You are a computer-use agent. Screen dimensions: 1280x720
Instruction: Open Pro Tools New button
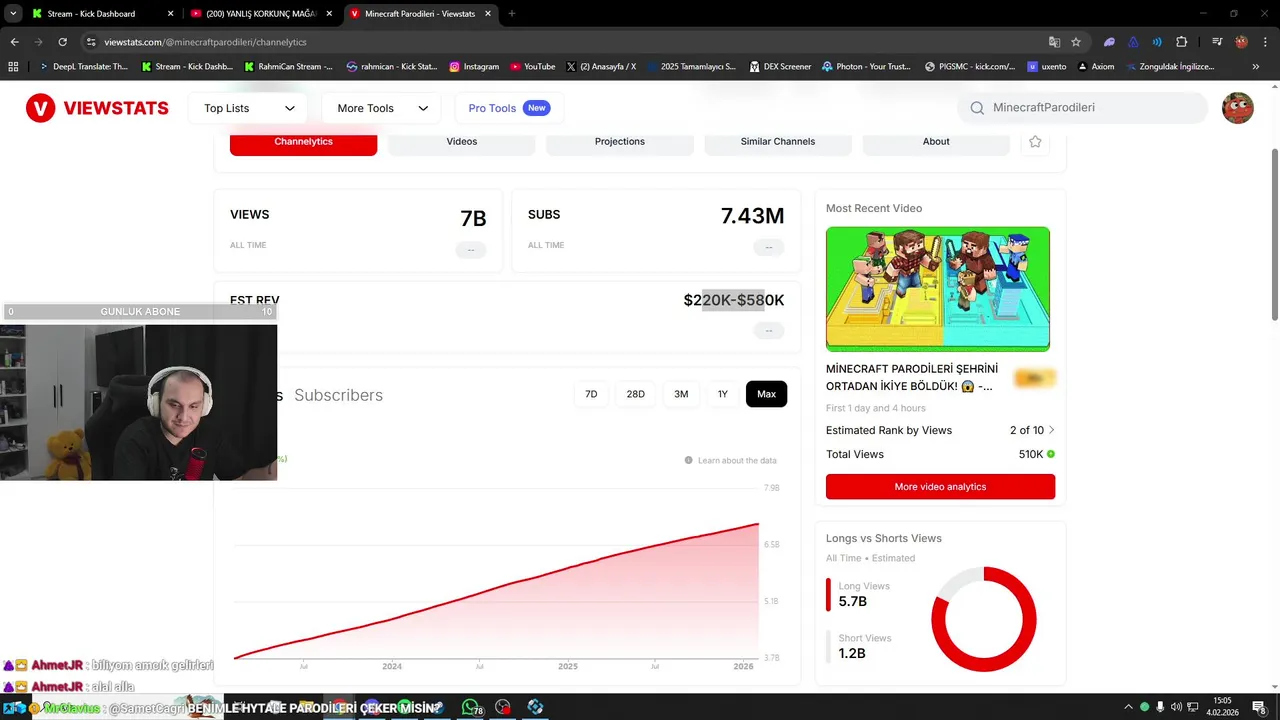click(509, 108)
